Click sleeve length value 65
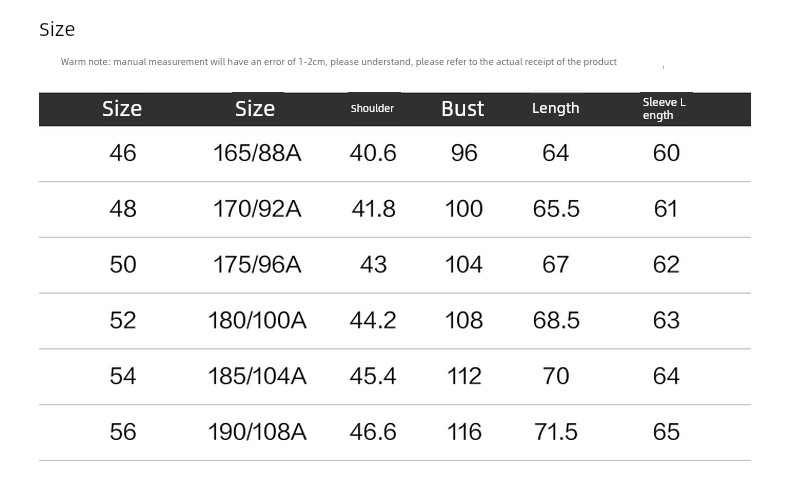The image size is (790, 501). [666, 432]
